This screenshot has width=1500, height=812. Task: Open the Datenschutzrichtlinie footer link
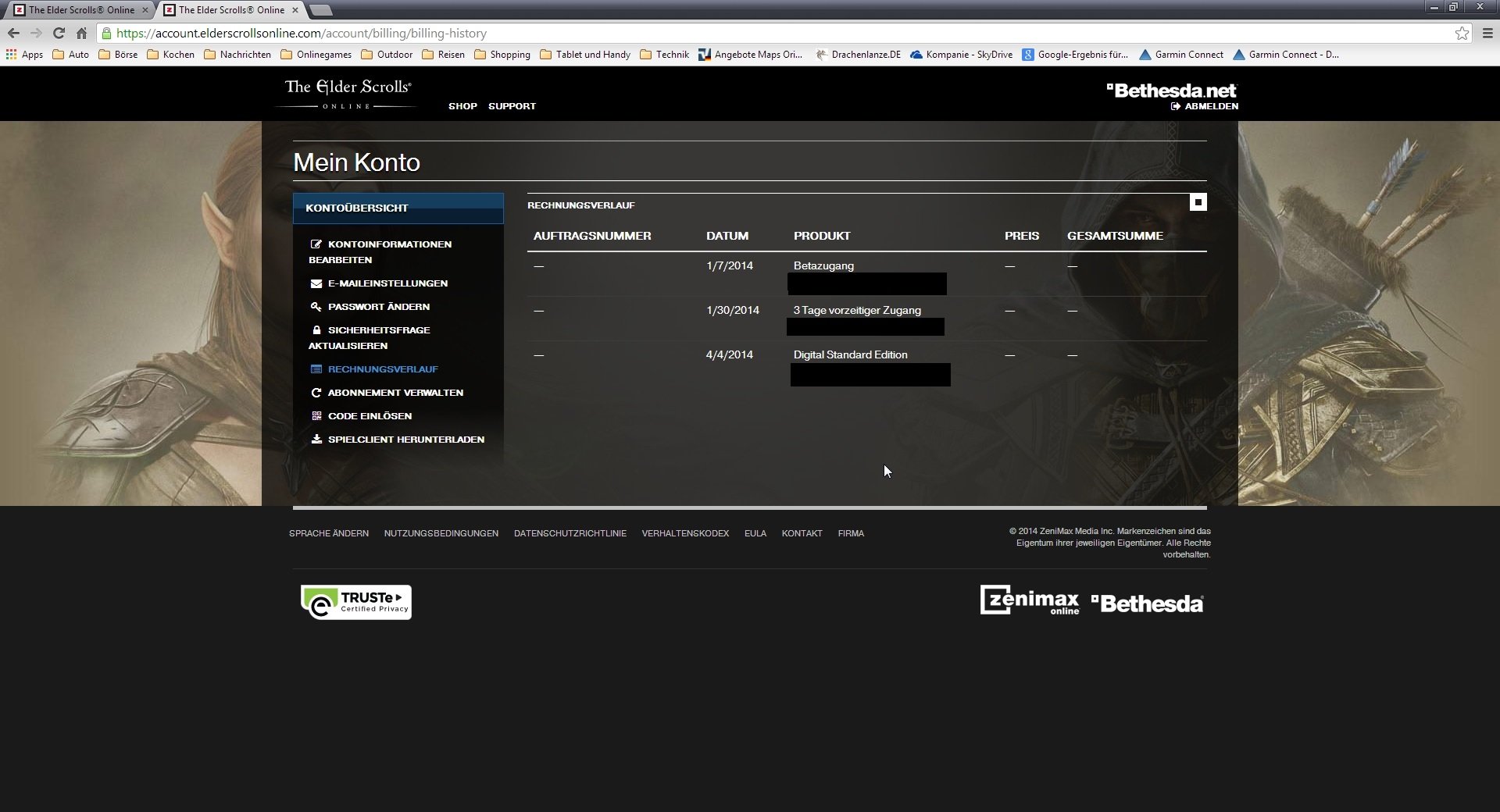[570, 533]
